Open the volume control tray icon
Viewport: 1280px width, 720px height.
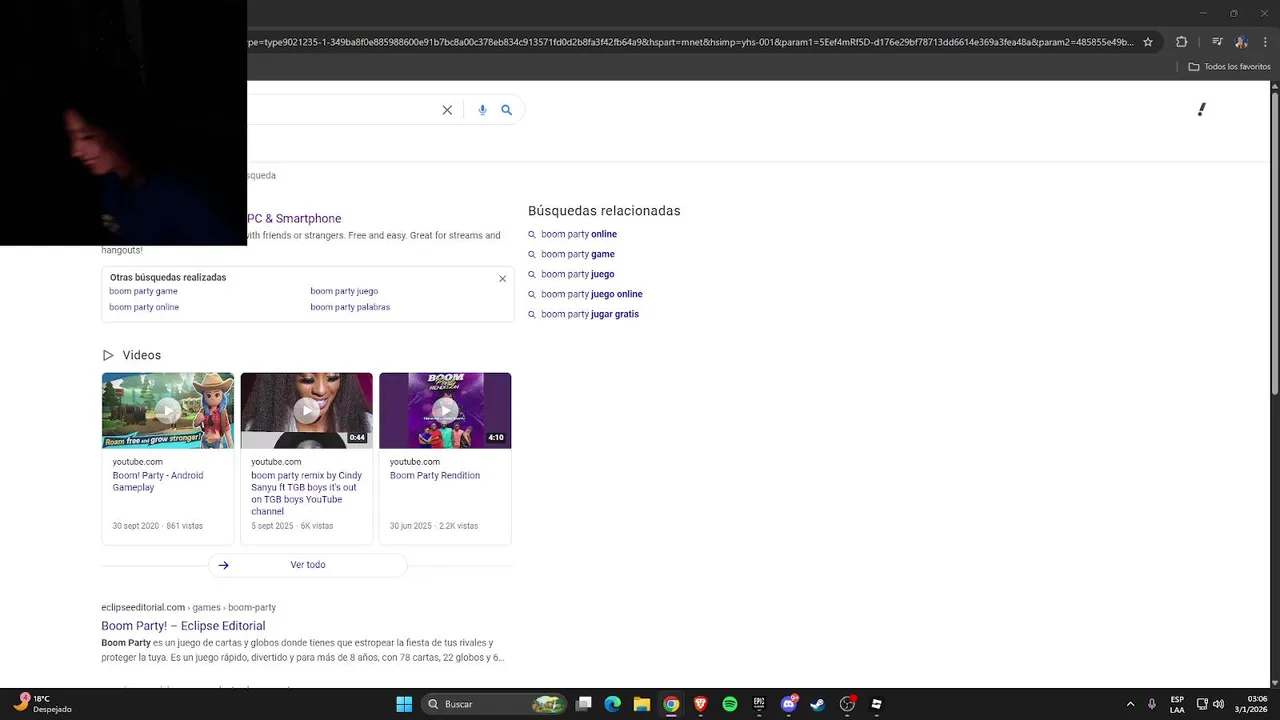pos(1218,704)
